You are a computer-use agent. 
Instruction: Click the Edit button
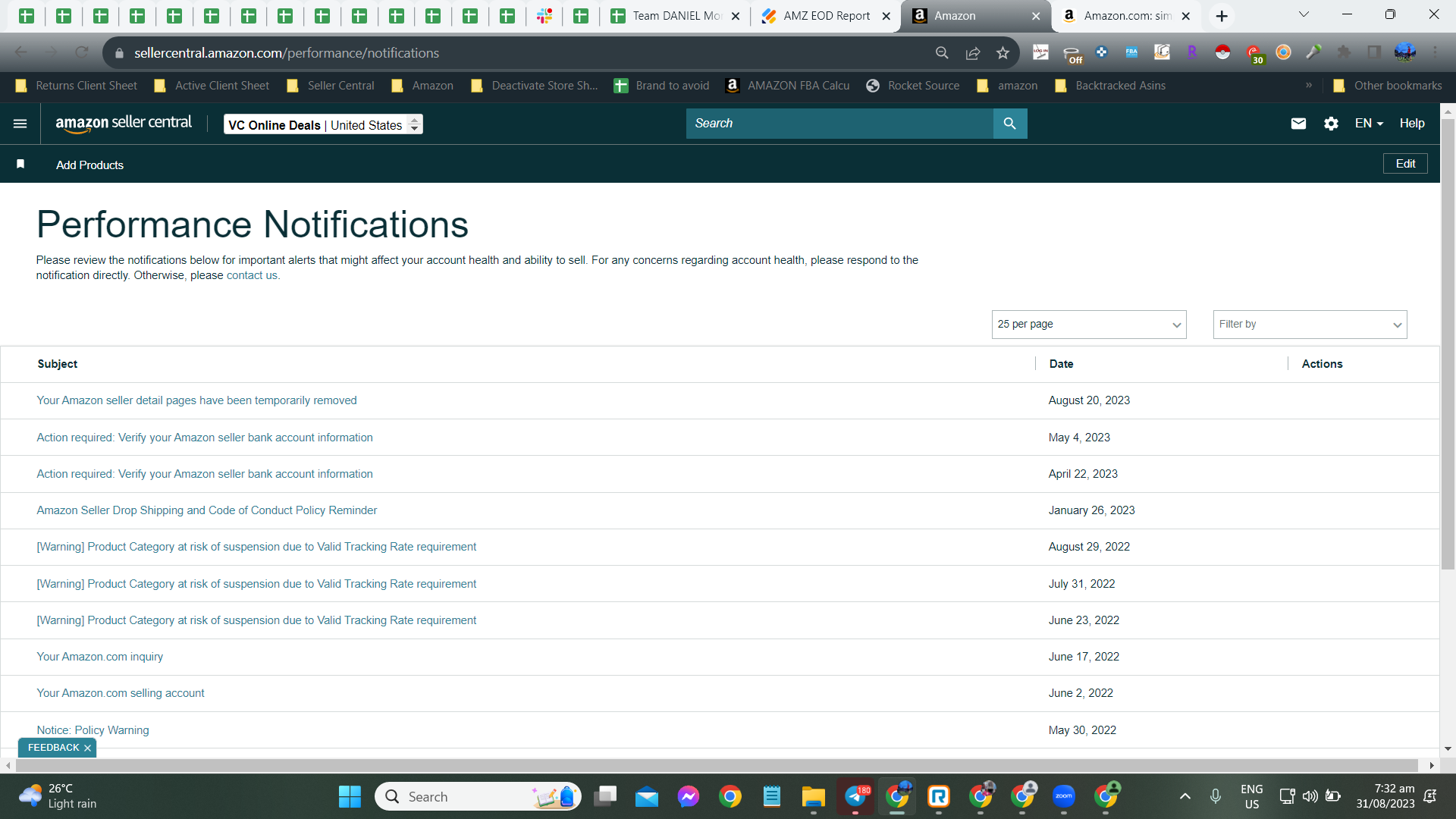click(x=1405, y=164)
